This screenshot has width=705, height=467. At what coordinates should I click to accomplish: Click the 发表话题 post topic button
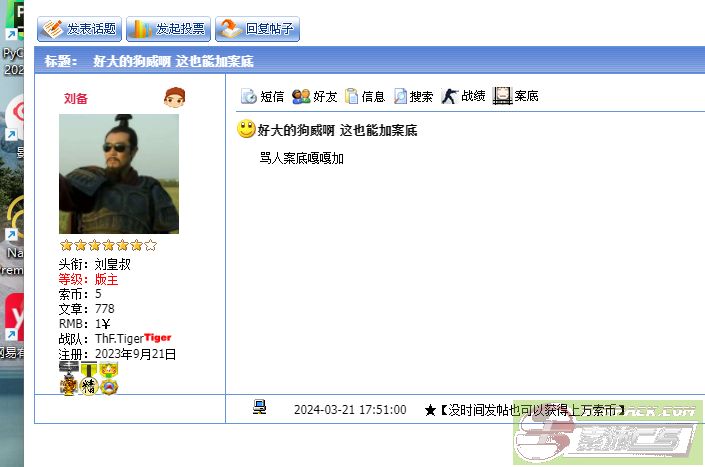79,29
